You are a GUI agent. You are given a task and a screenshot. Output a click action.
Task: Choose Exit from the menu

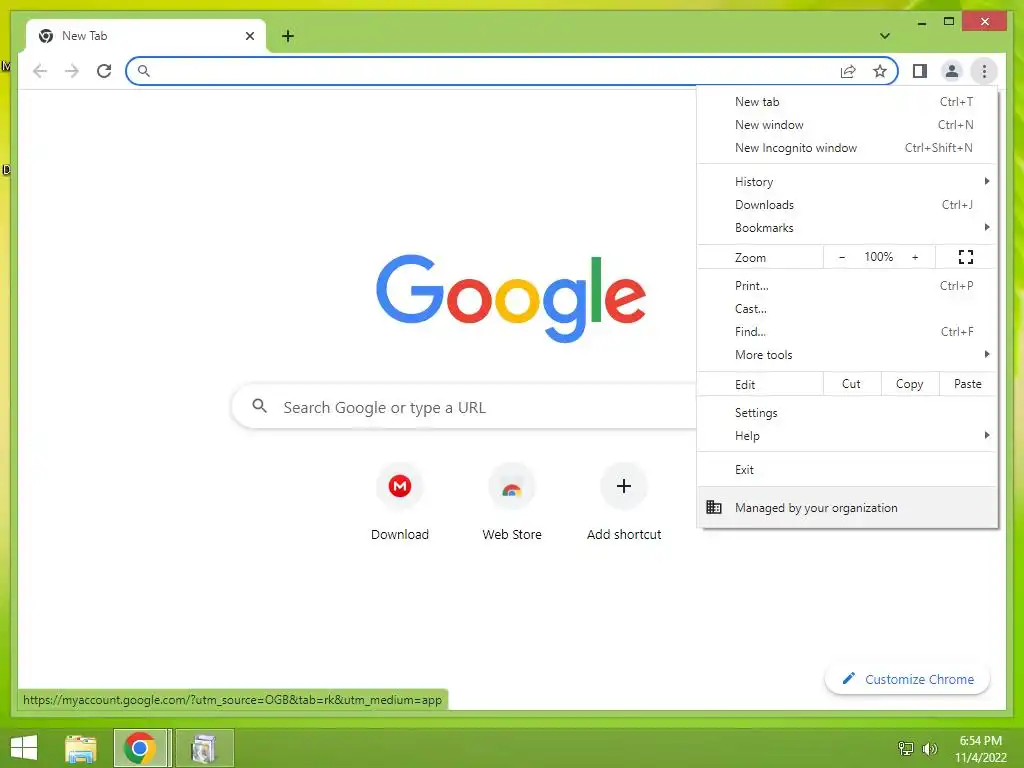[847, 470]
